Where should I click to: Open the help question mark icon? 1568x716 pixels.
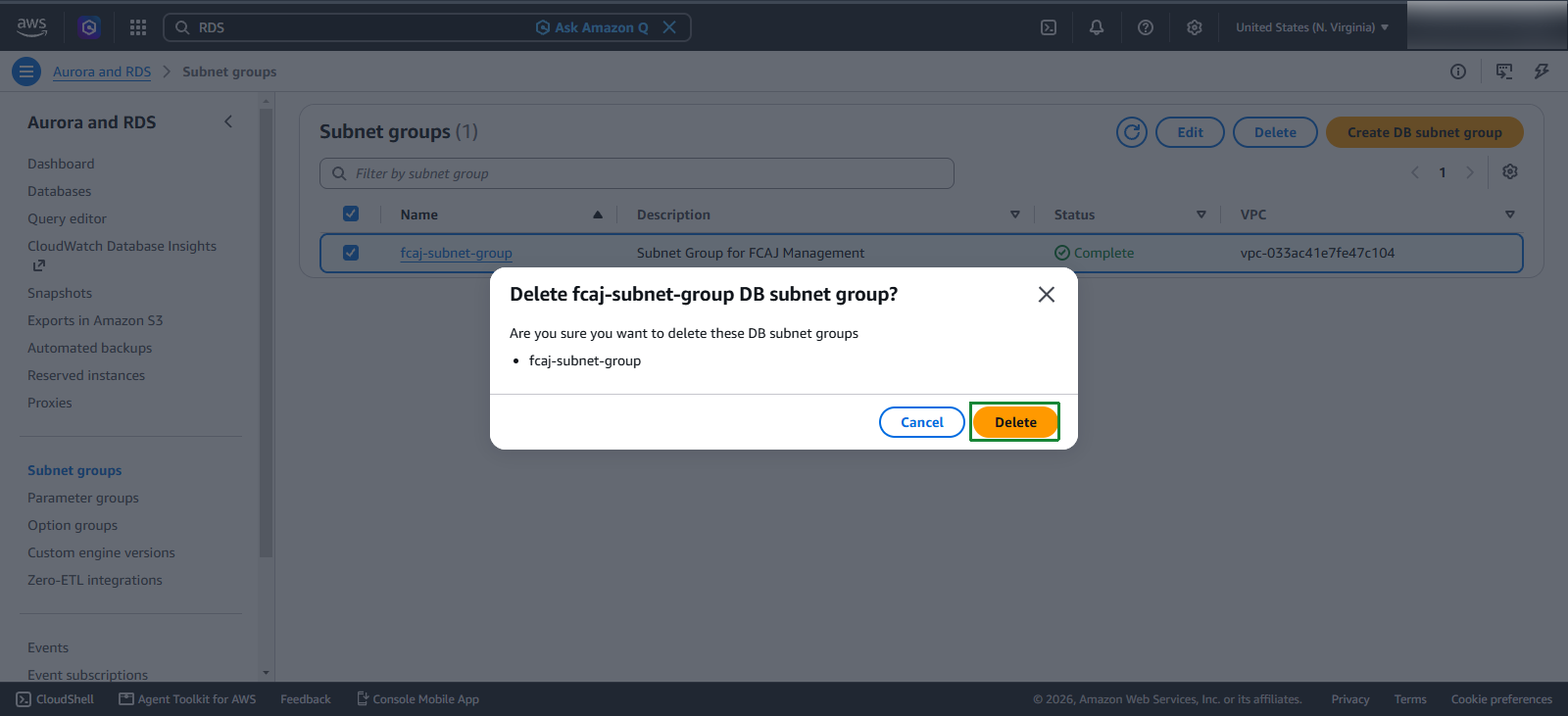pos(1146,27)
